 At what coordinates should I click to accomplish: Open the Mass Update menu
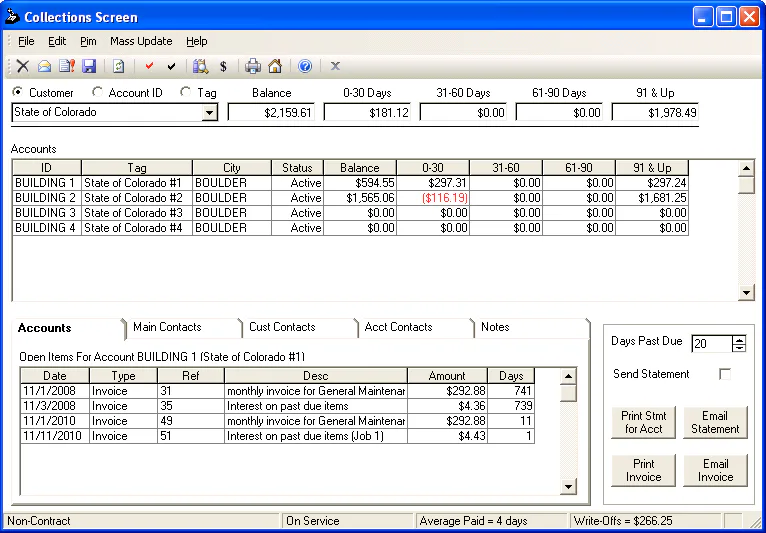tap(141, 41)
